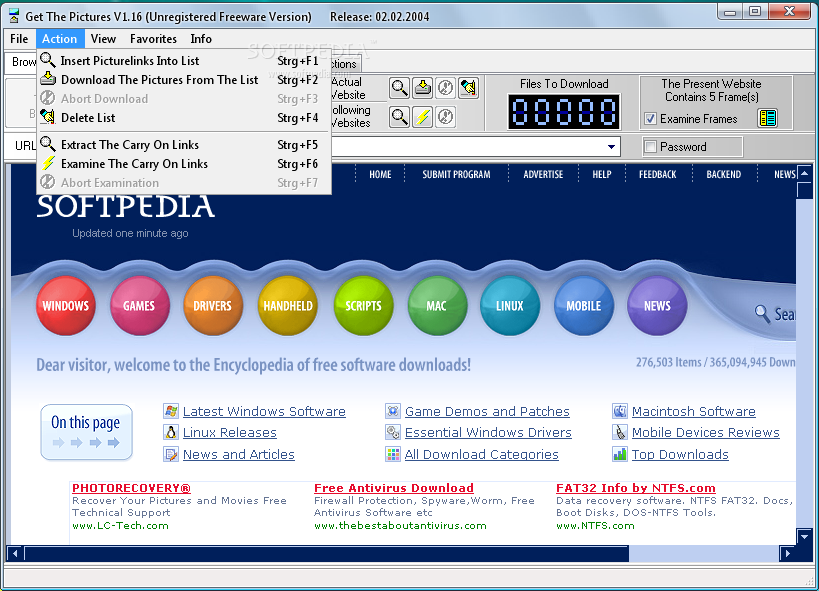The width and height of the screenshot is (819, 591).
Task: Click the app icon in title bar
Action: [14, 16]
